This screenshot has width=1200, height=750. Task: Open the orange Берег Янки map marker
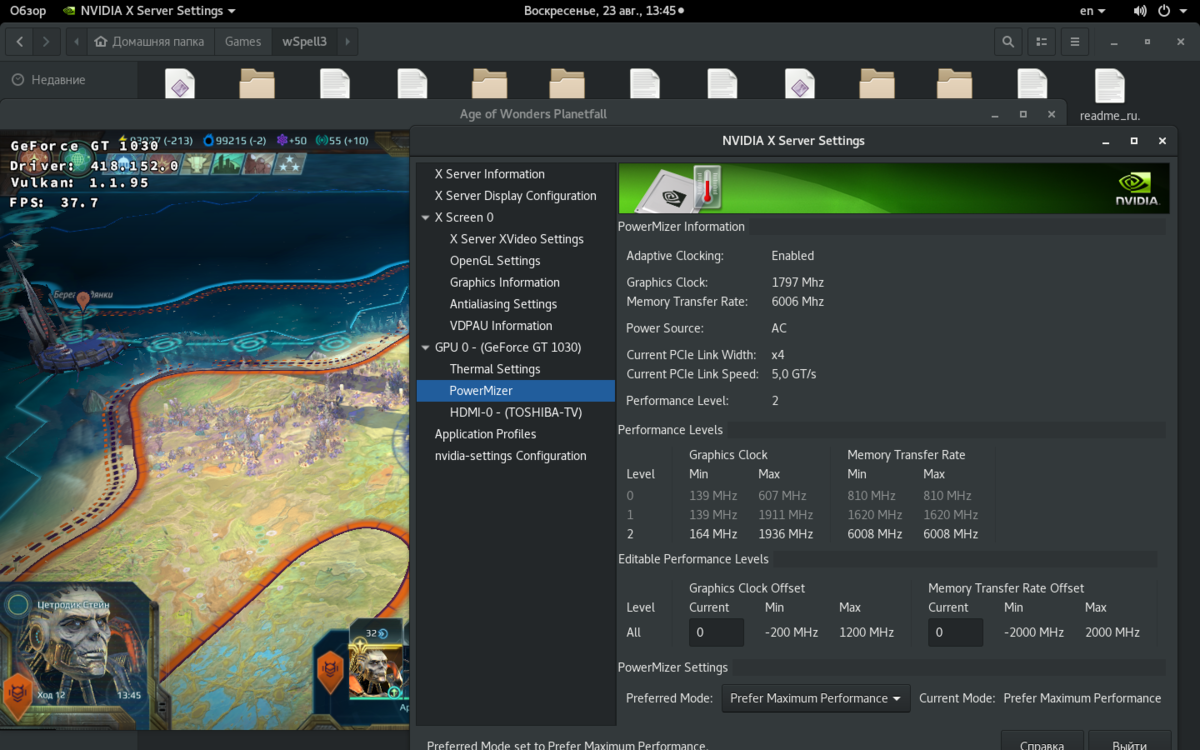click(x=83, y=301)
